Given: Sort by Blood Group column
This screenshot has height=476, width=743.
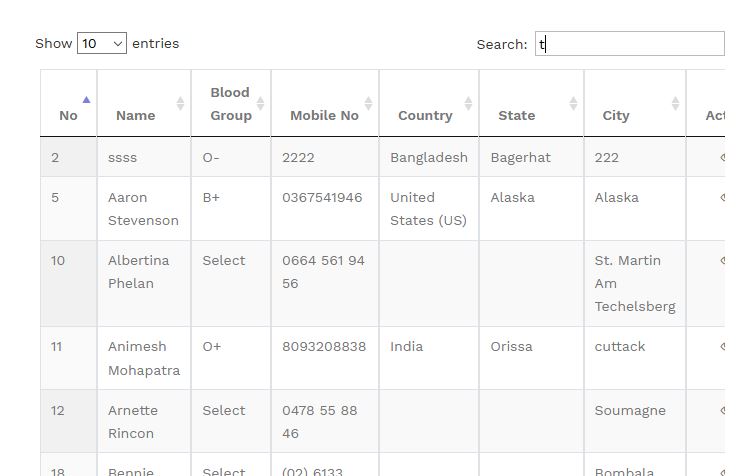Looking at the screenshot, I should [x=231, y=103].
